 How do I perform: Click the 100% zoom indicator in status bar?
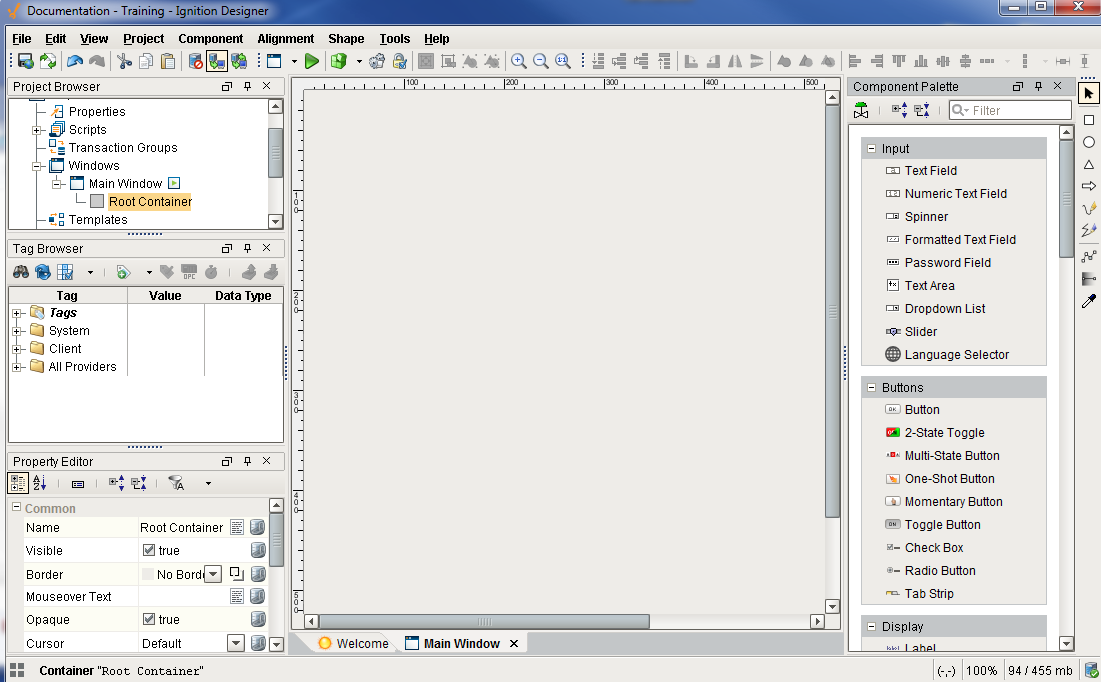pyautogui.click(x=982, y=670)
